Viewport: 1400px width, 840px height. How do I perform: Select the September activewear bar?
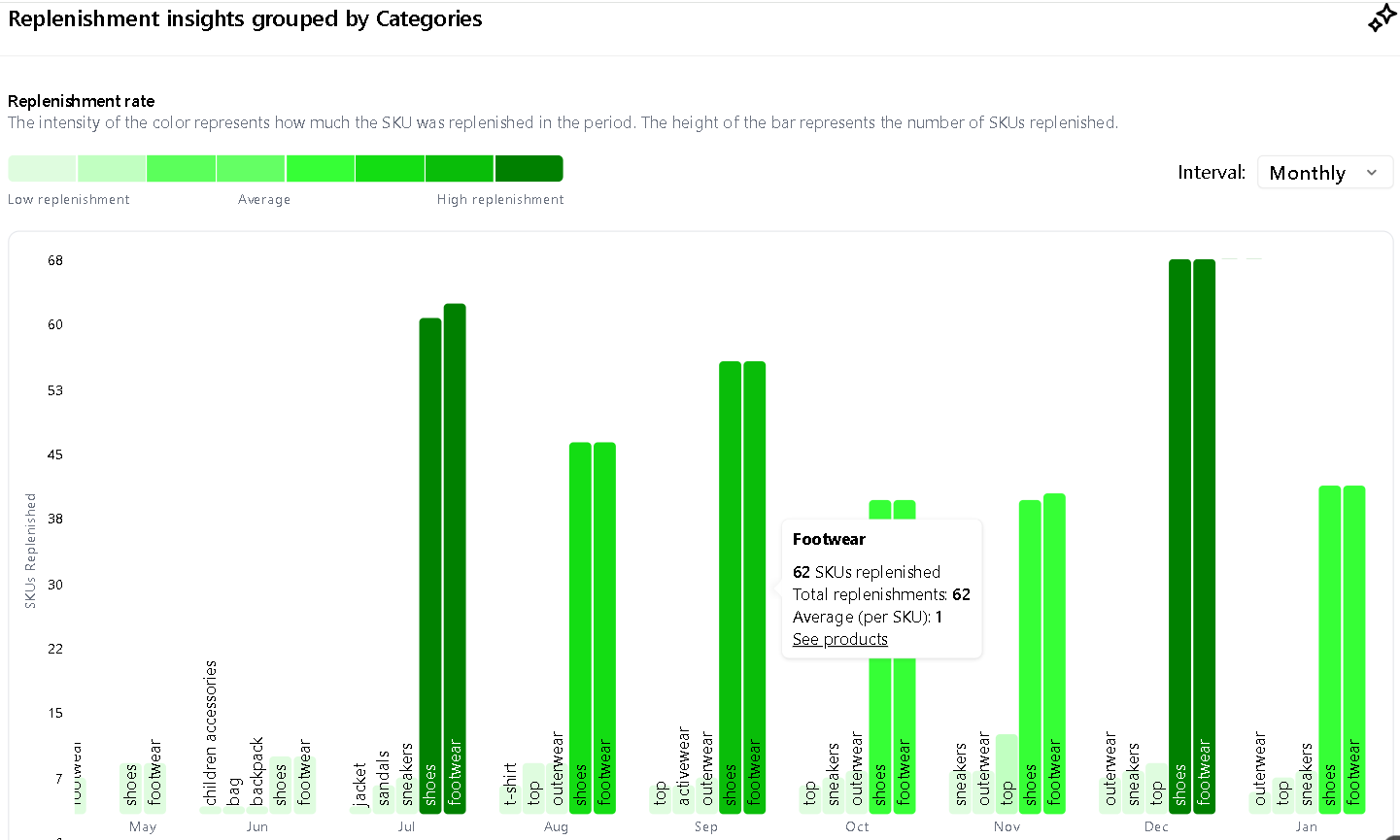click(684, 800)
